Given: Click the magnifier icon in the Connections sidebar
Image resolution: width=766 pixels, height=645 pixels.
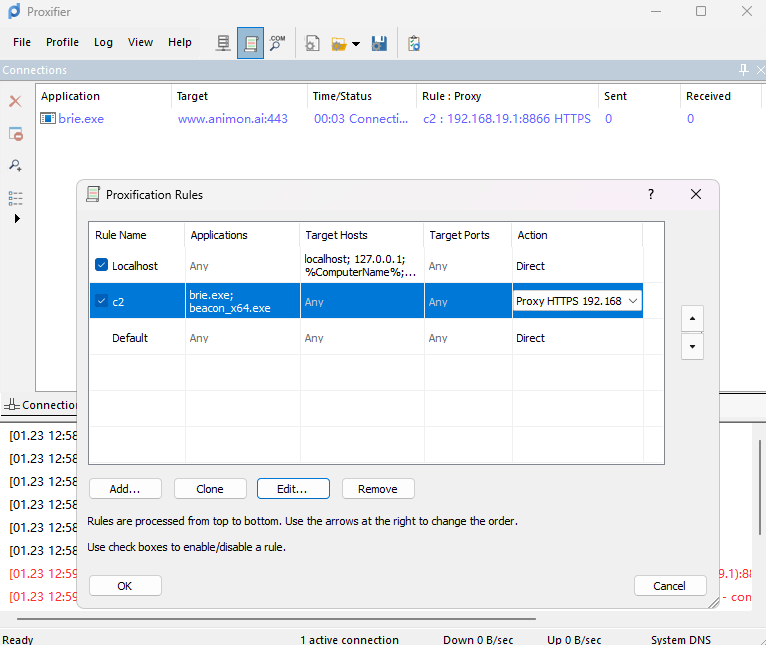Looking at the screenshot, I should 15,165.
